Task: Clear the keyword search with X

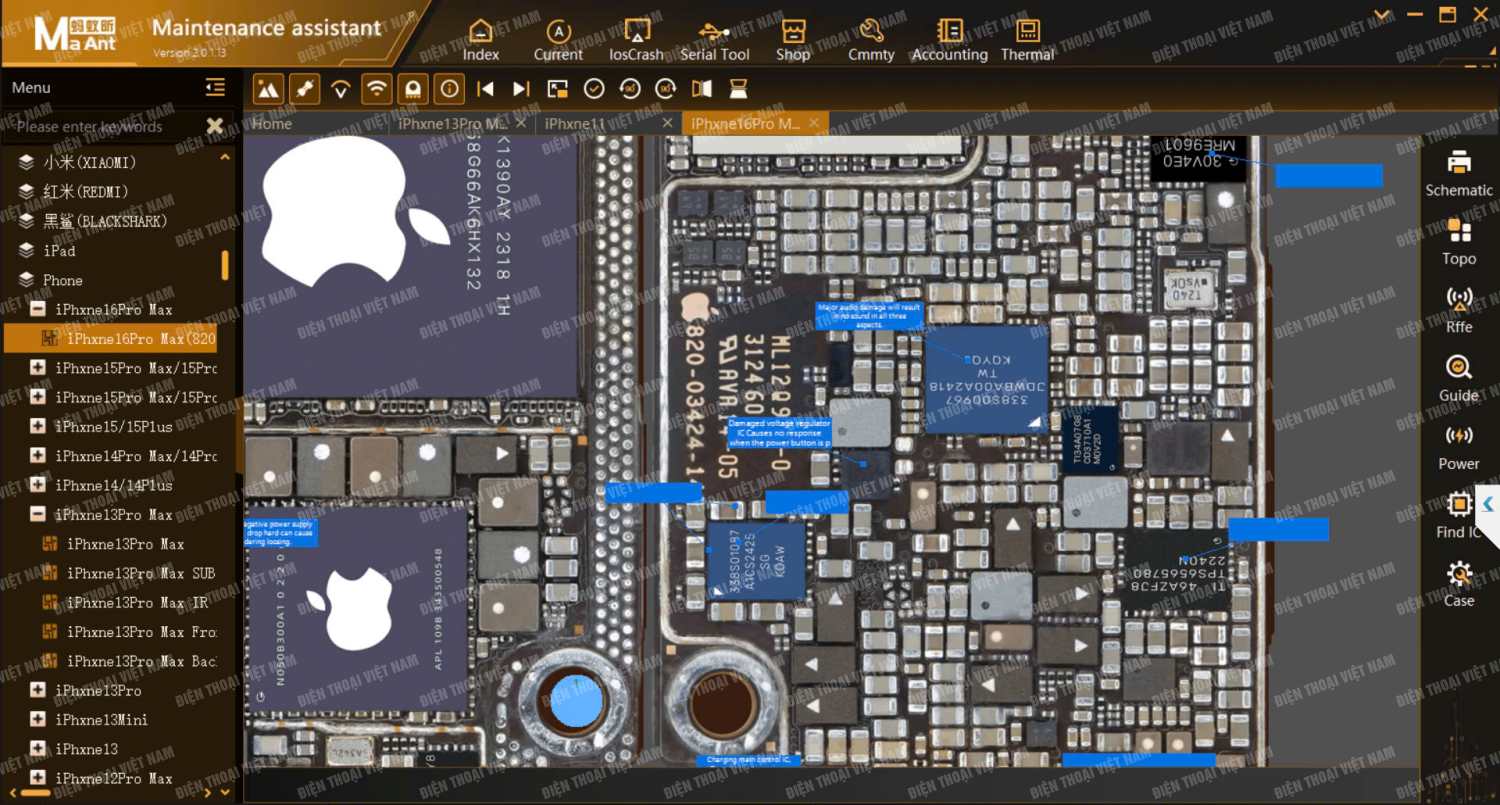Action: (x=214, y=126)
